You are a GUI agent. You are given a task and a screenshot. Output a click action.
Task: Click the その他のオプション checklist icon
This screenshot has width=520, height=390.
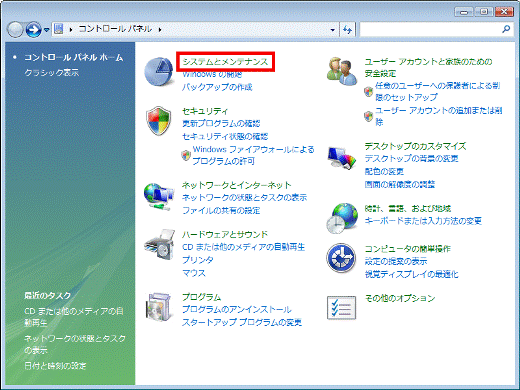[x=341, y=308]
